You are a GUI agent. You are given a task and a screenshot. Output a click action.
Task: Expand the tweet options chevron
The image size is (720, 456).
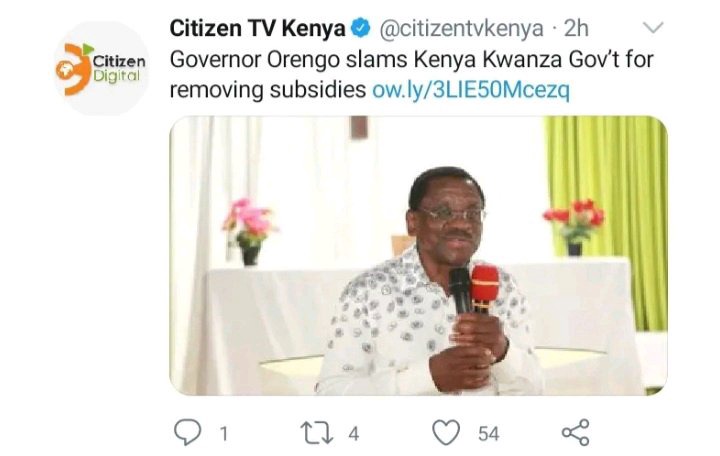[x=653, y=28]
